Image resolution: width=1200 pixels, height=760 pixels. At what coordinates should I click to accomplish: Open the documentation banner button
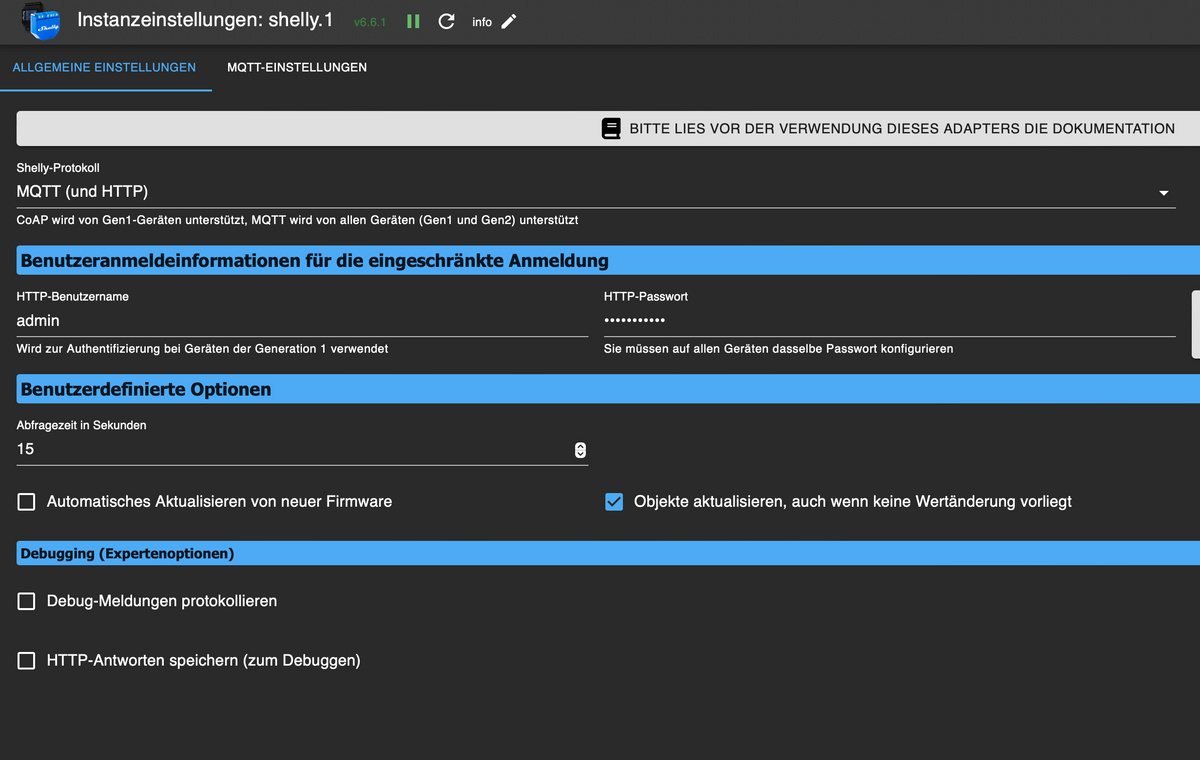(x=608, y=128)
